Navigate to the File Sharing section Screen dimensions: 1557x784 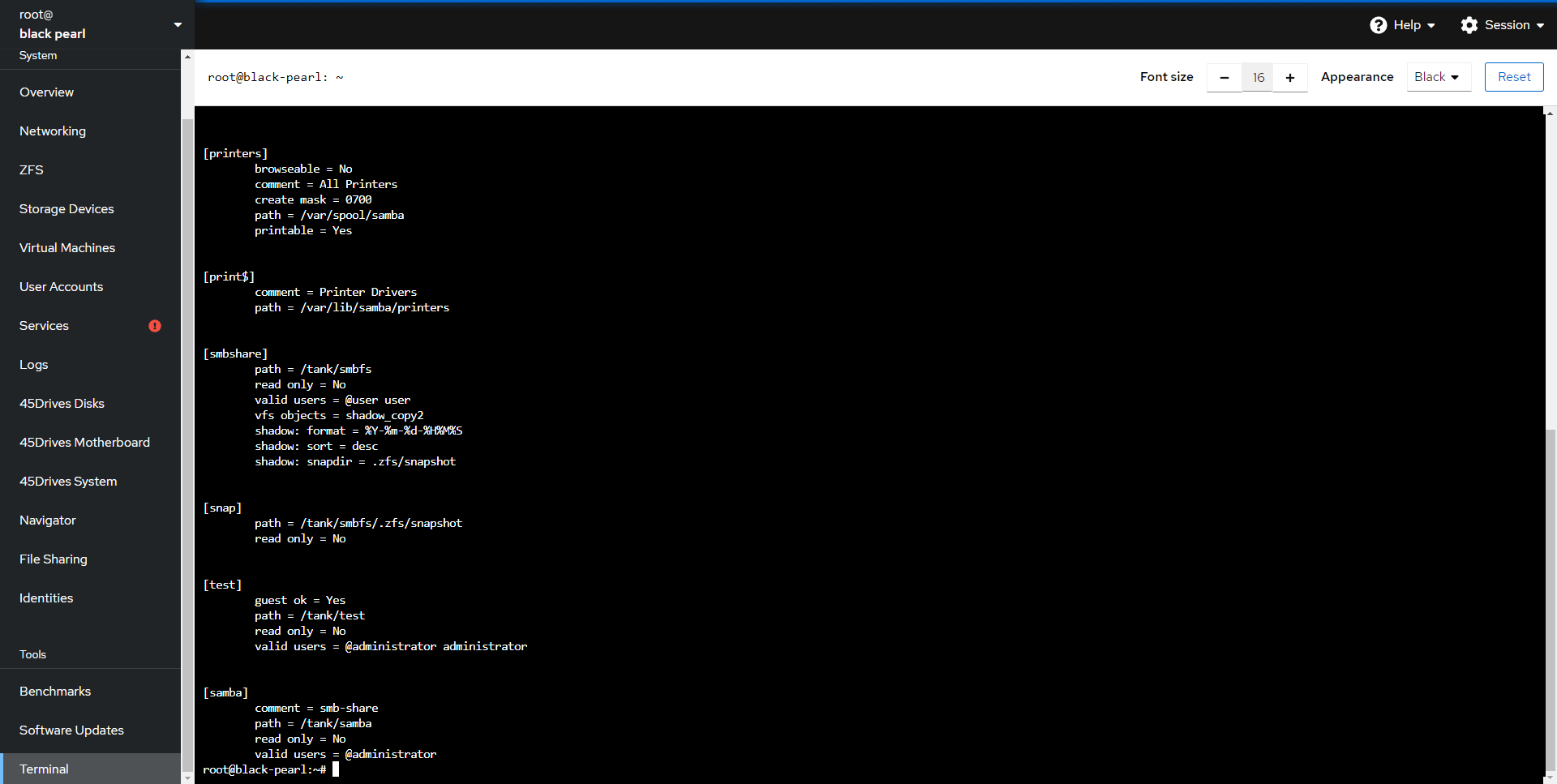coord(53,559)
